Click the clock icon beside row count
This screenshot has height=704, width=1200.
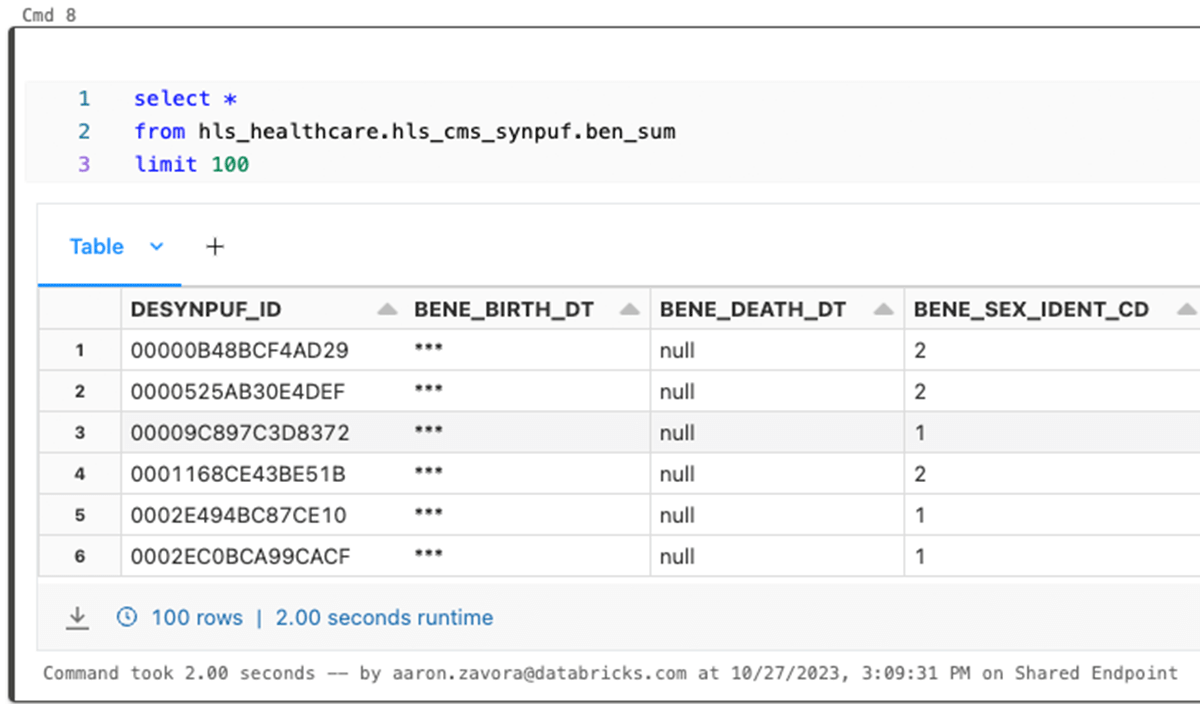tap(127, 617)
